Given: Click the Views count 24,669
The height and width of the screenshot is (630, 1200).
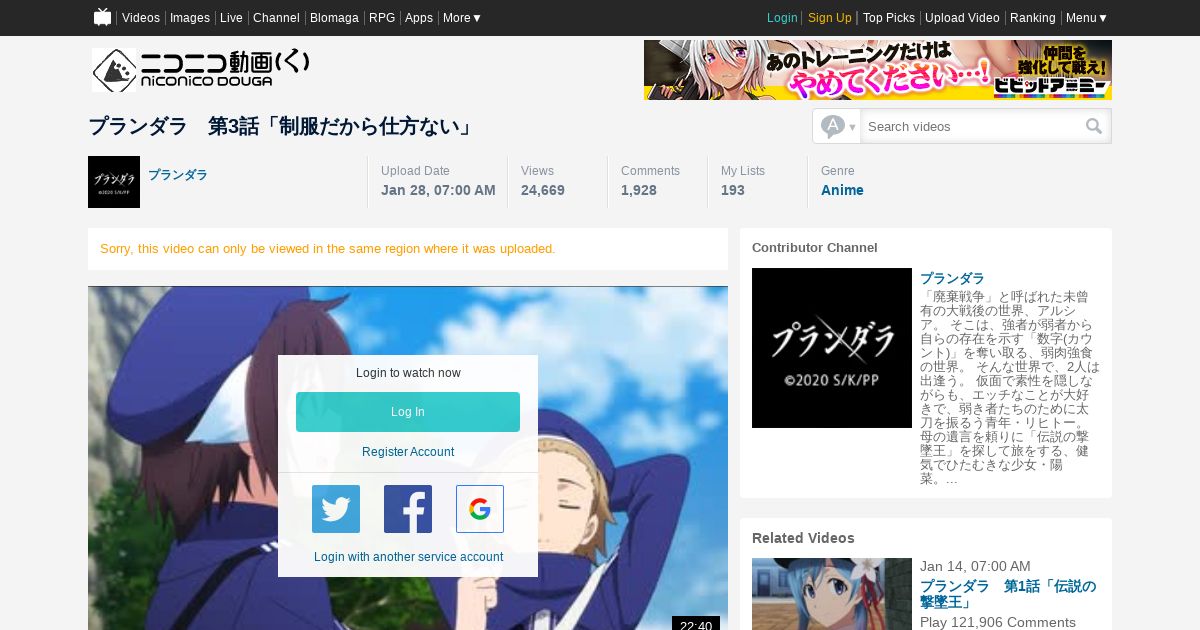Looking at the screenshot, I should [543, 190].
